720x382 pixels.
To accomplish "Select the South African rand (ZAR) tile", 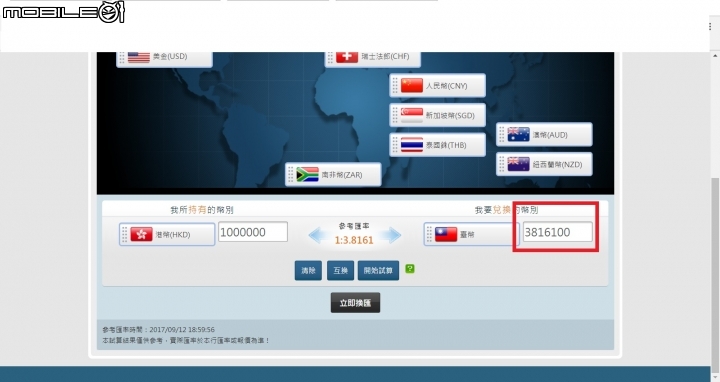I will 333,174.
